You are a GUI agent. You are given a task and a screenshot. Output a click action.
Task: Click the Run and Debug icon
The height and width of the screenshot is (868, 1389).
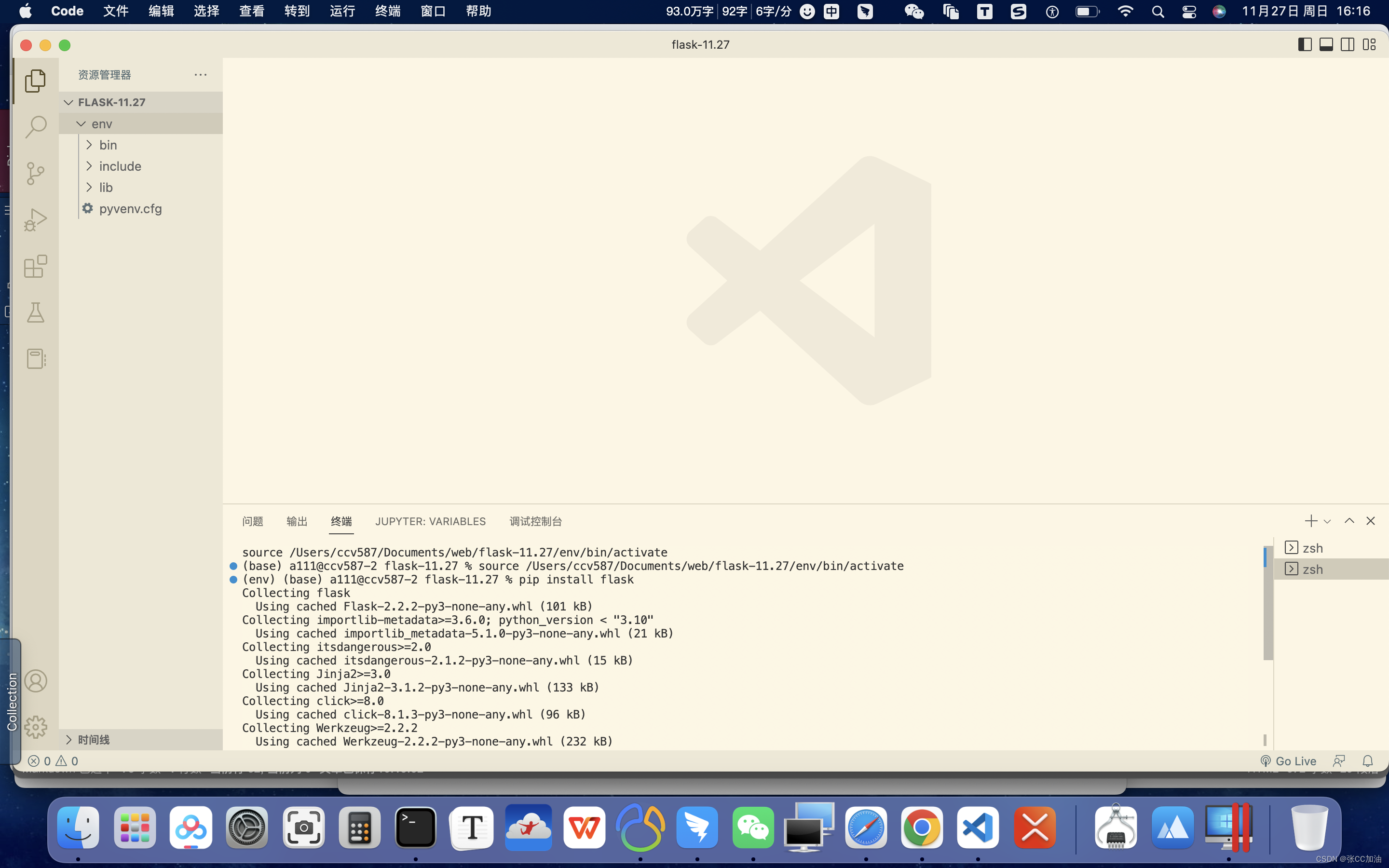click(x=37, y=219)
